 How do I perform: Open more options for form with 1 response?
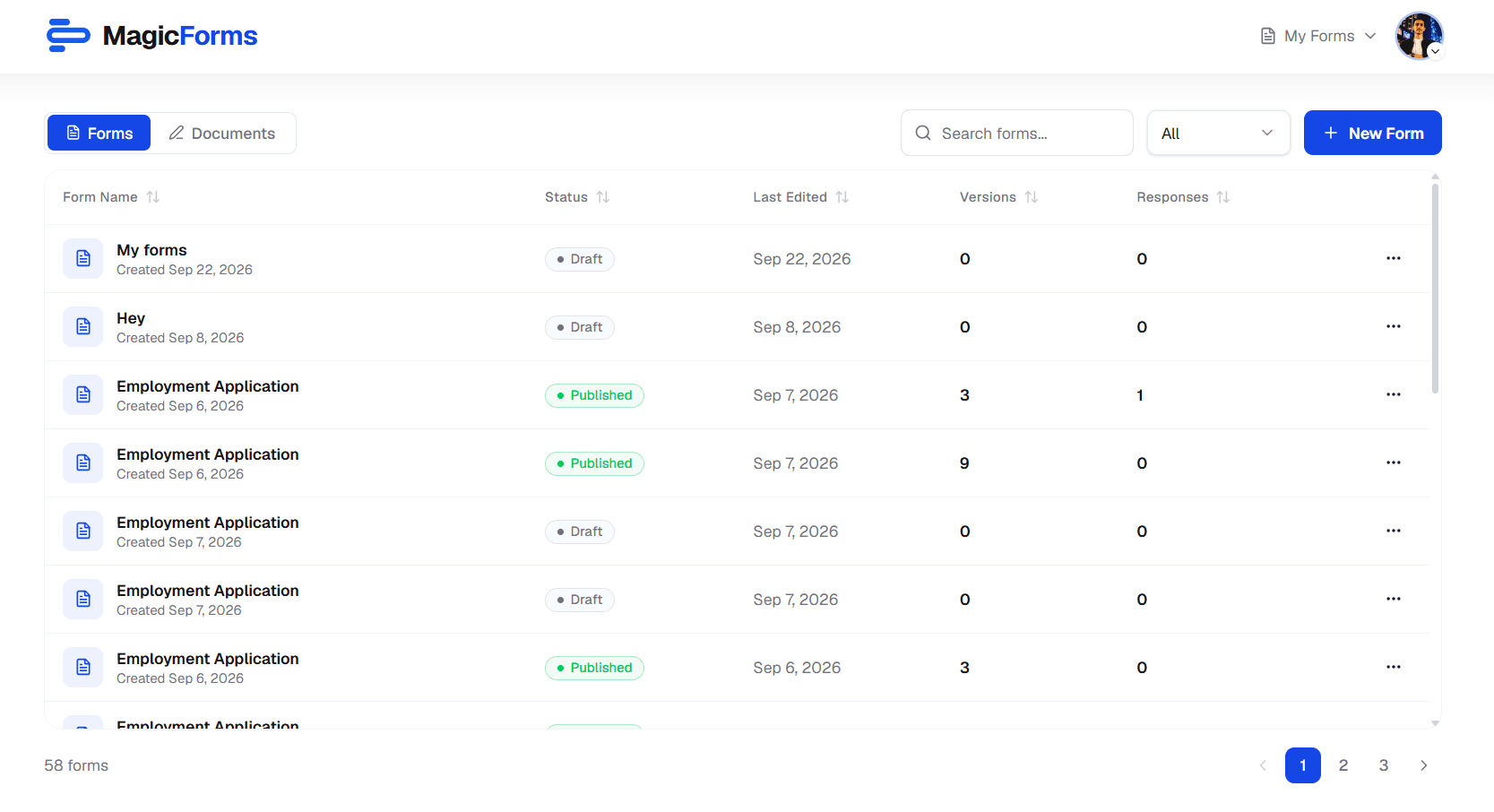click(x=1393, y=394)
